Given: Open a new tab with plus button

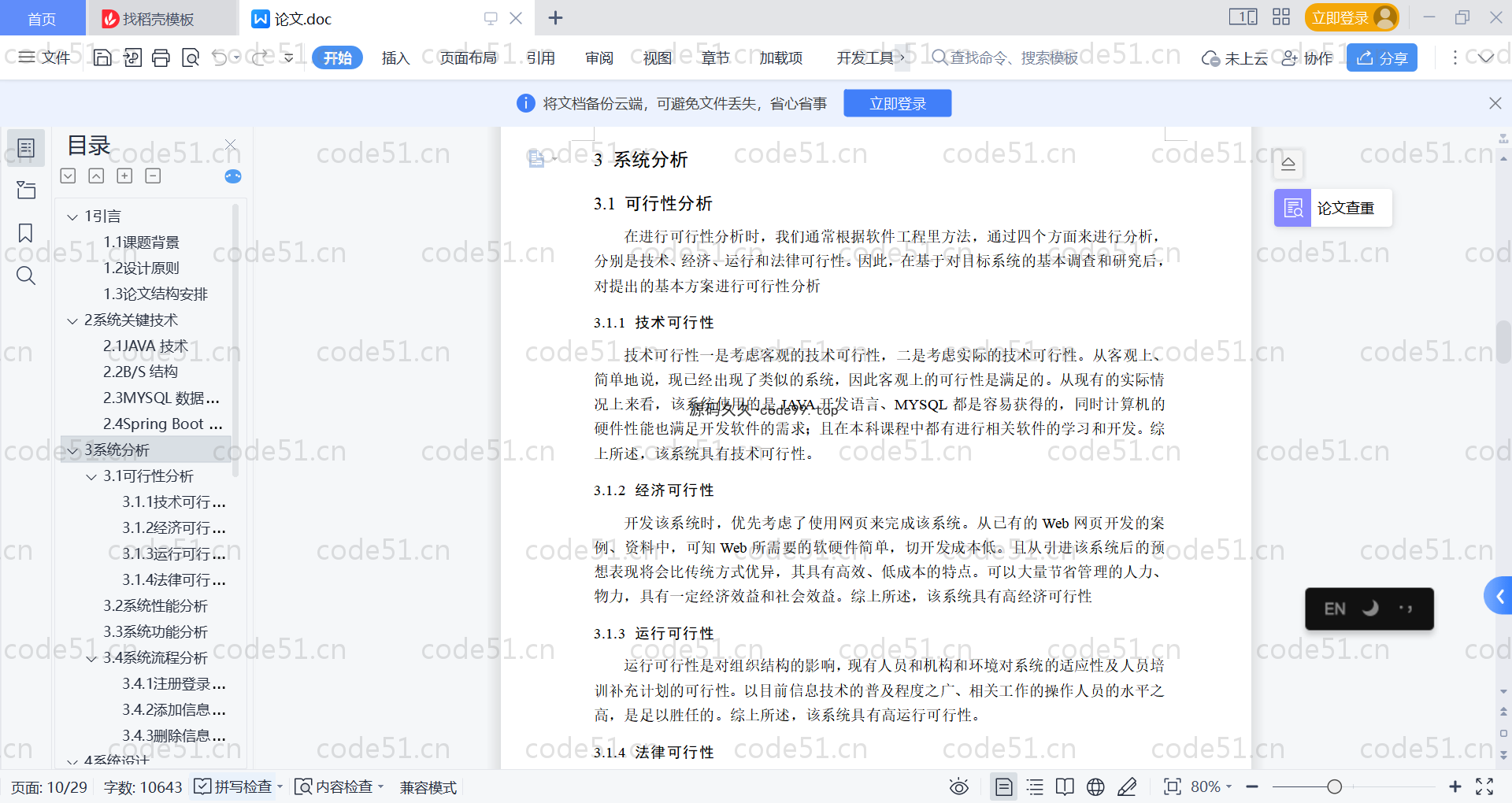Looking at the screenshot, I should [x=555, y=17].
